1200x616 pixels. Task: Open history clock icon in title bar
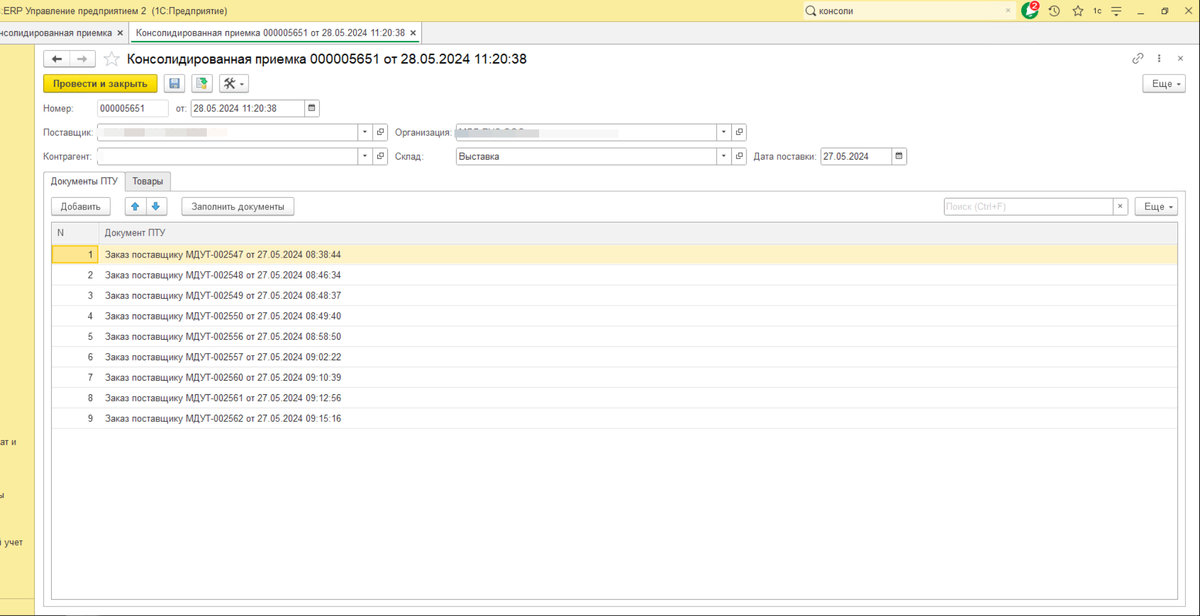coord(1054,11)
